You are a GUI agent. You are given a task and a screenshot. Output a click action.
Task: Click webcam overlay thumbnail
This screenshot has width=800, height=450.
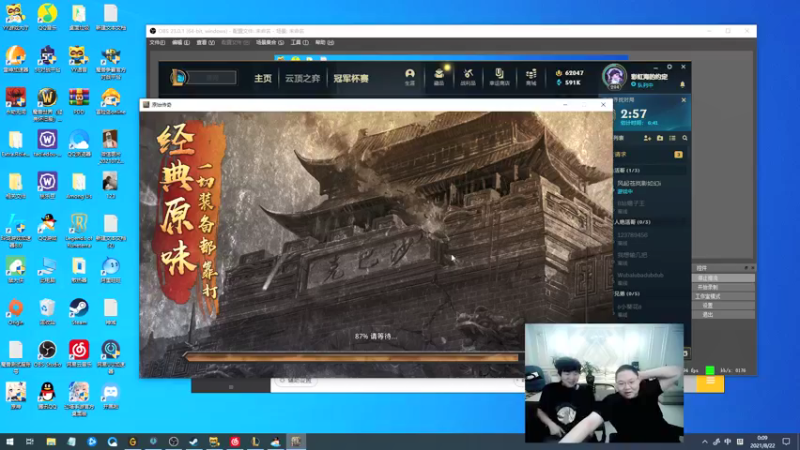coord(604,383)
